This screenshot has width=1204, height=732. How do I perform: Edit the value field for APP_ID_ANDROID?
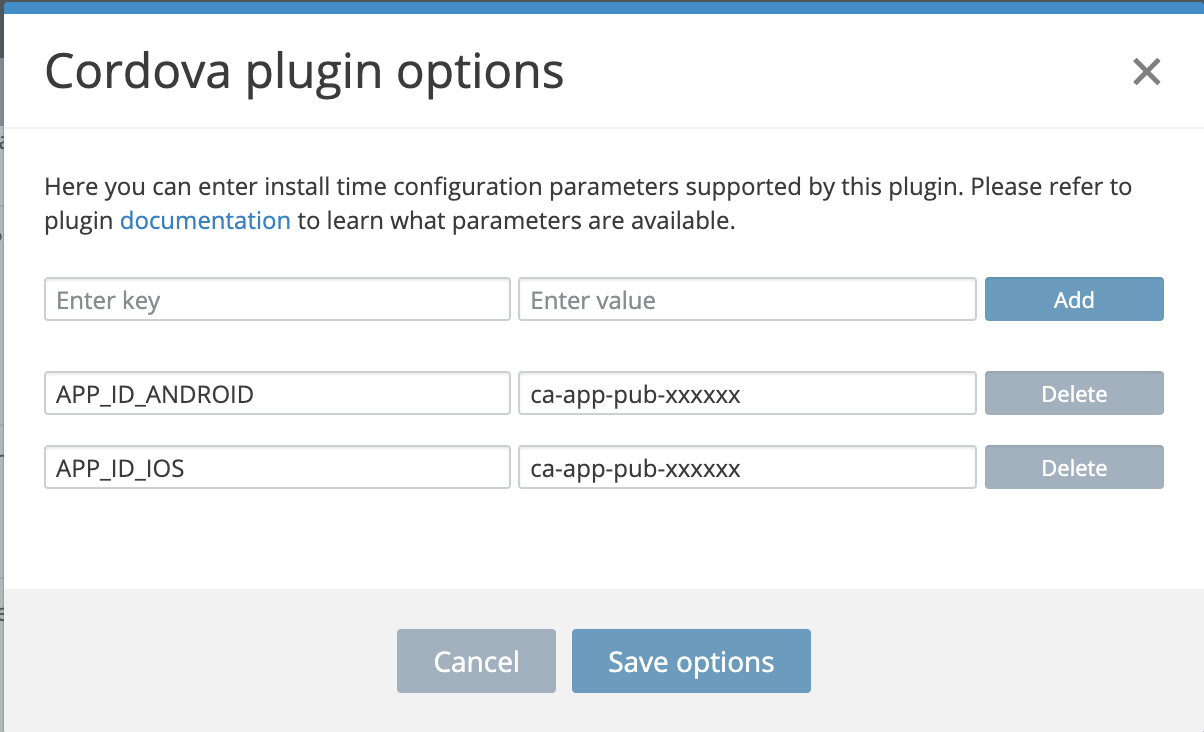click(747, 394)
